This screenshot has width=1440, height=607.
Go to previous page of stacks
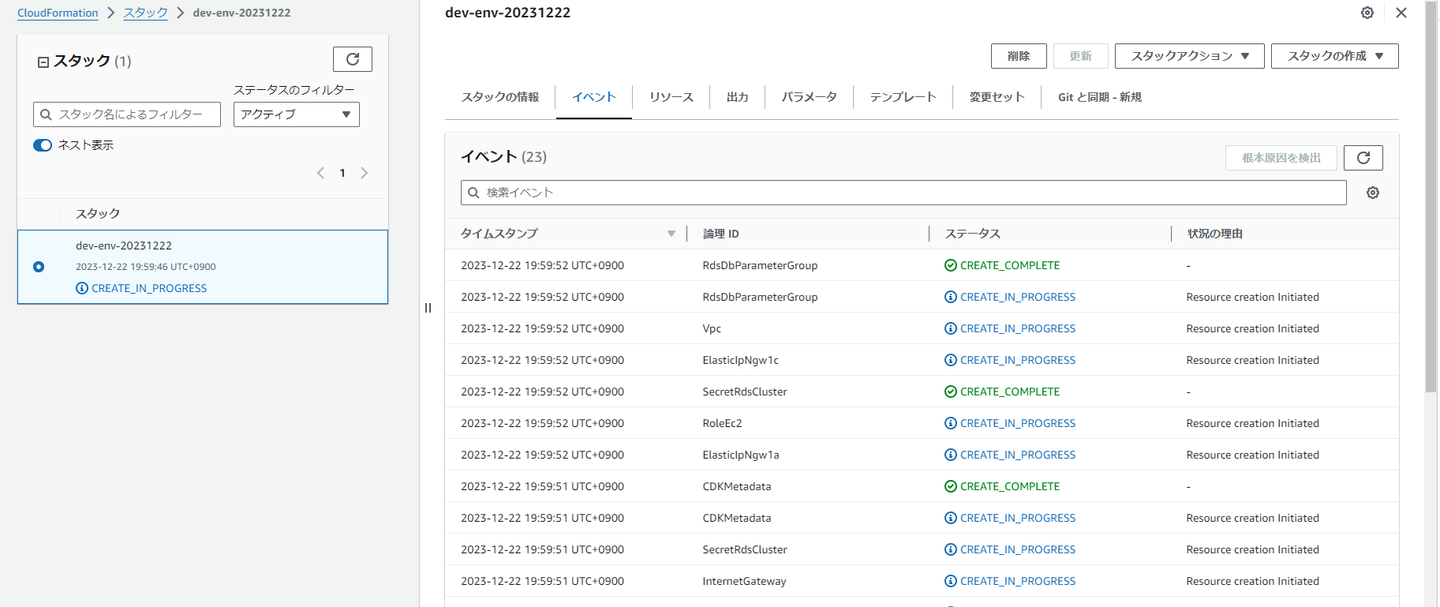tap(321, 173)
